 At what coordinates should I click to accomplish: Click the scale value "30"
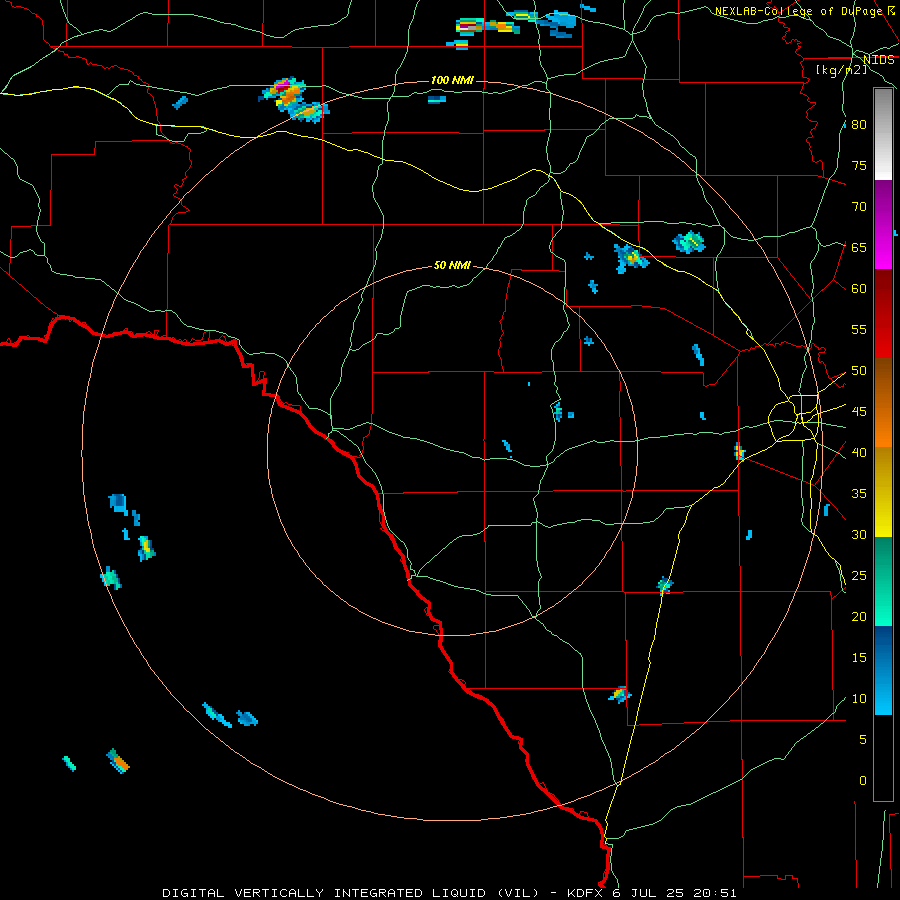tap(859, 535)
